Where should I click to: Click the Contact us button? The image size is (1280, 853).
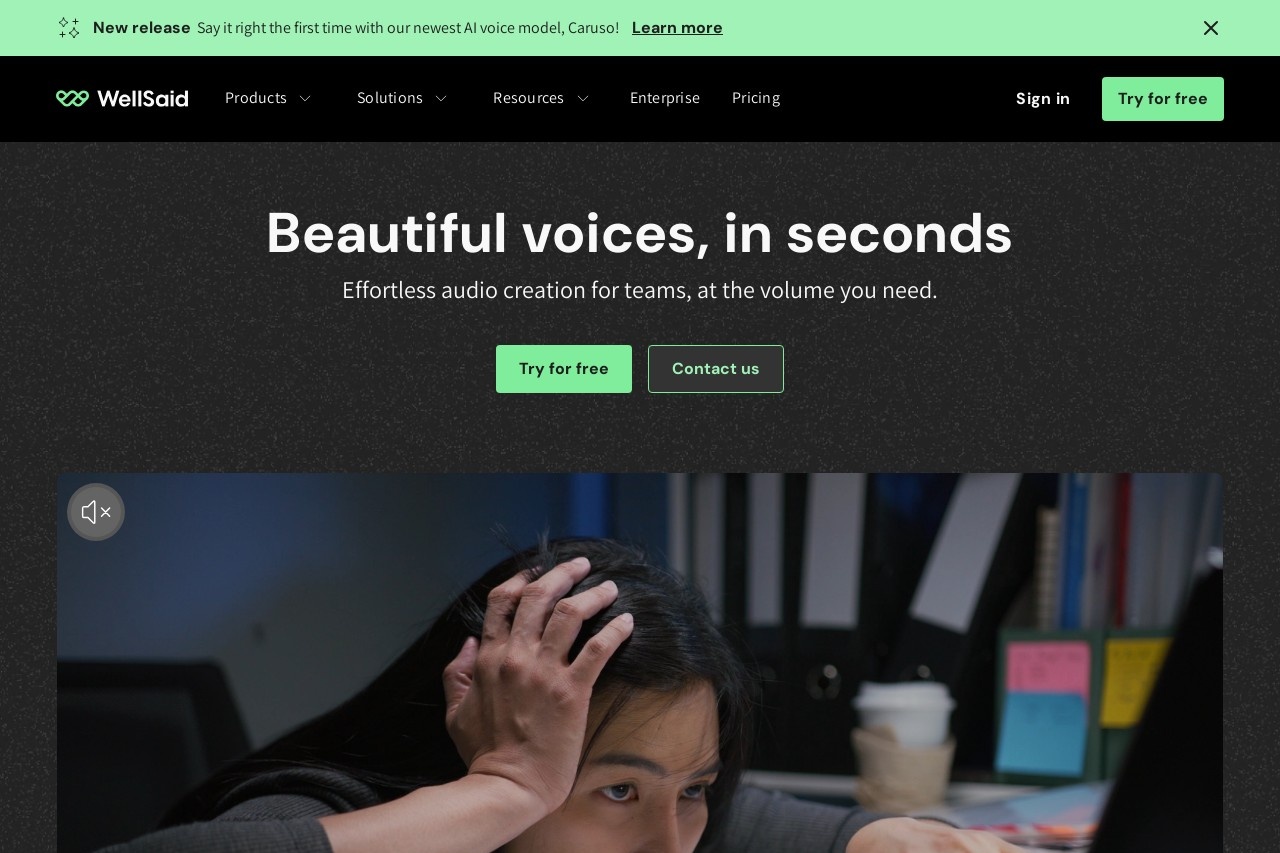(x=716, y=369)
